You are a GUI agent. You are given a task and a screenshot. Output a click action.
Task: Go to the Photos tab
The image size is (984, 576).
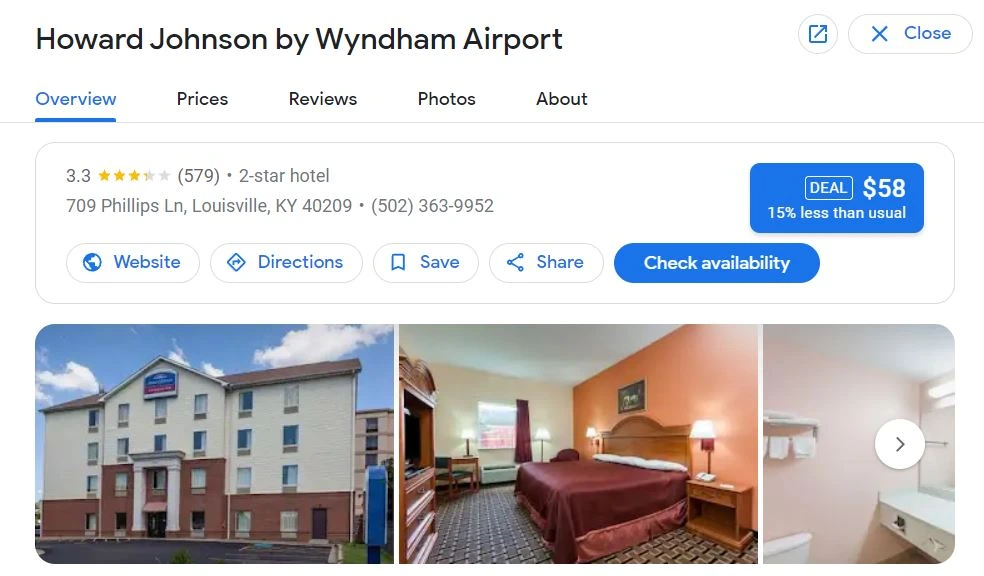[x=446, y=99]
